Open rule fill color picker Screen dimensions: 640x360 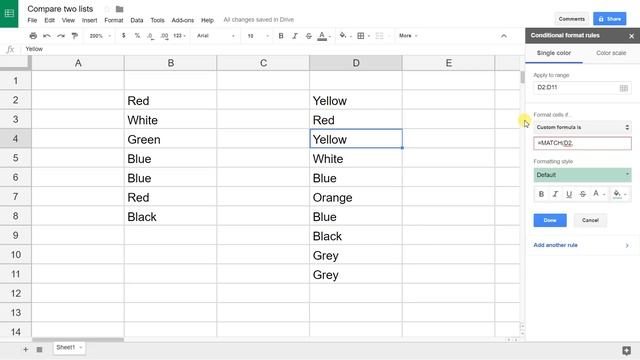tap(620, 194)
